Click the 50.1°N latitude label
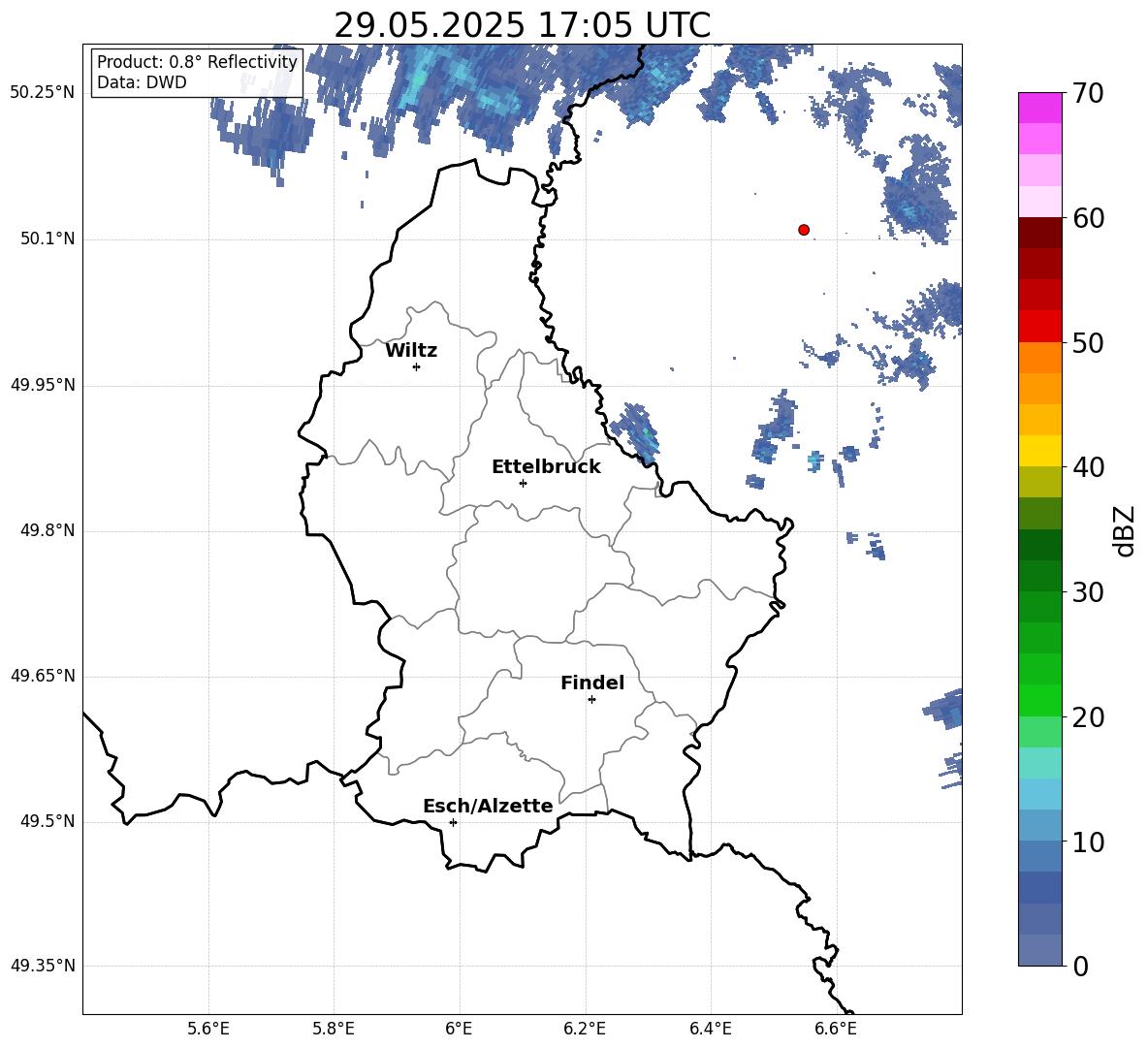This screenshot has width=1148, height=1048. tap(47, 239)
